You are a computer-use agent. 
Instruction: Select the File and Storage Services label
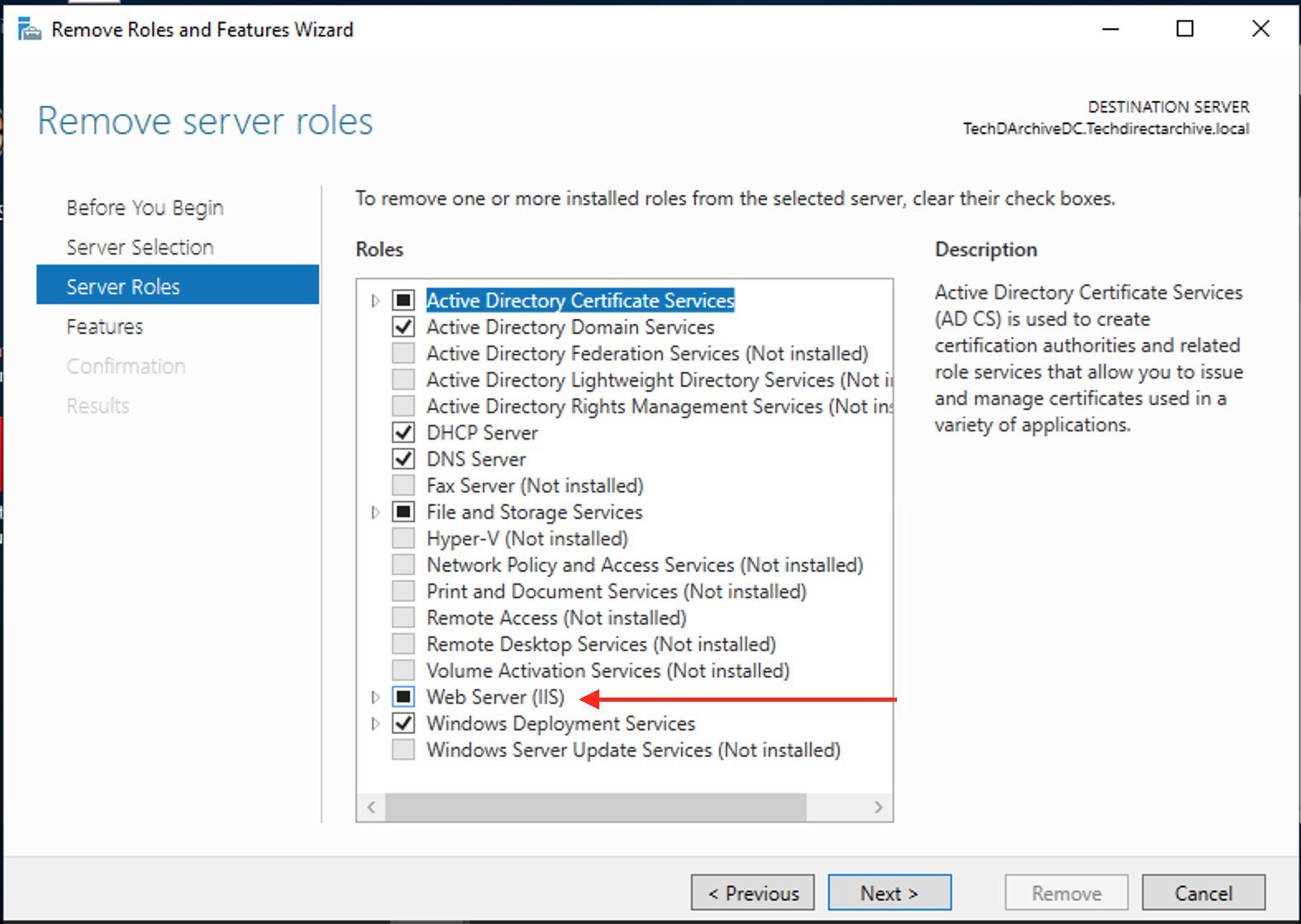pos(534,512)
